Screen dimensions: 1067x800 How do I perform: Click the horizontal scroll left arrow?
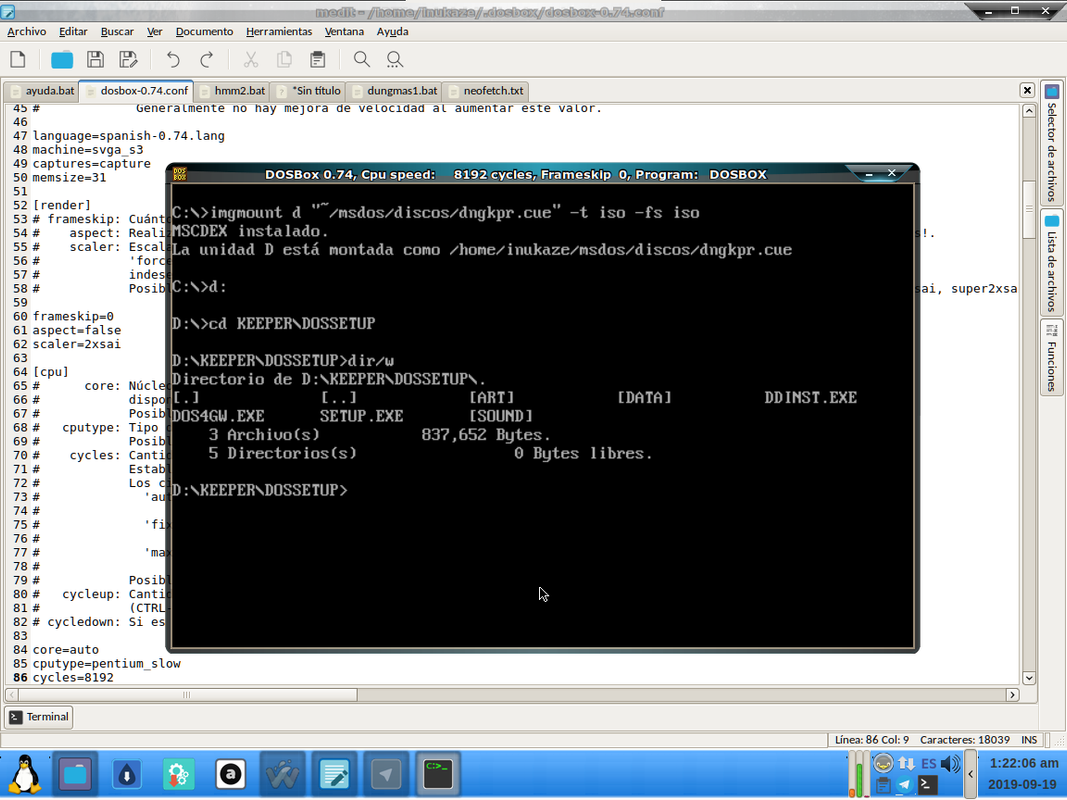click(x=12, y=695)
